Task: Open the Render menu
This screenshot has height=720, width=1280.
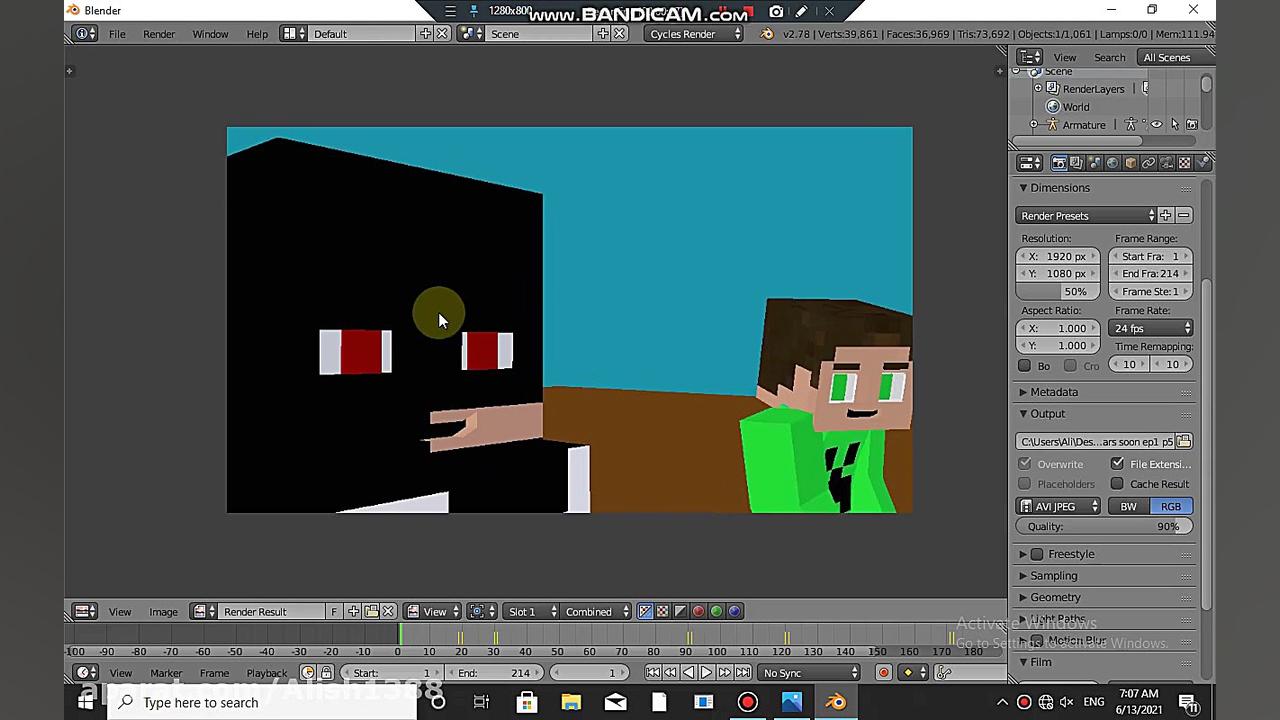Action: pyautogui.click(x=159, y=34)
